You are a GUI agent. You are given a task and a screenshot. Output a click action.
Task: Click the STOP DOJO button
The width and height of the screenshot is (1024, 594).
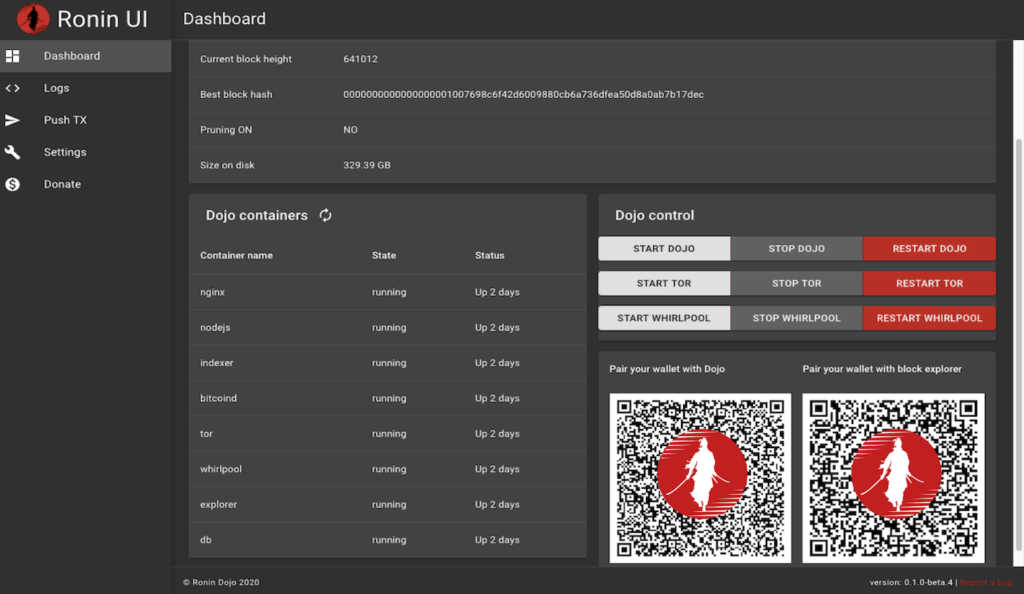pyautogui.click(x=797, y=249)
